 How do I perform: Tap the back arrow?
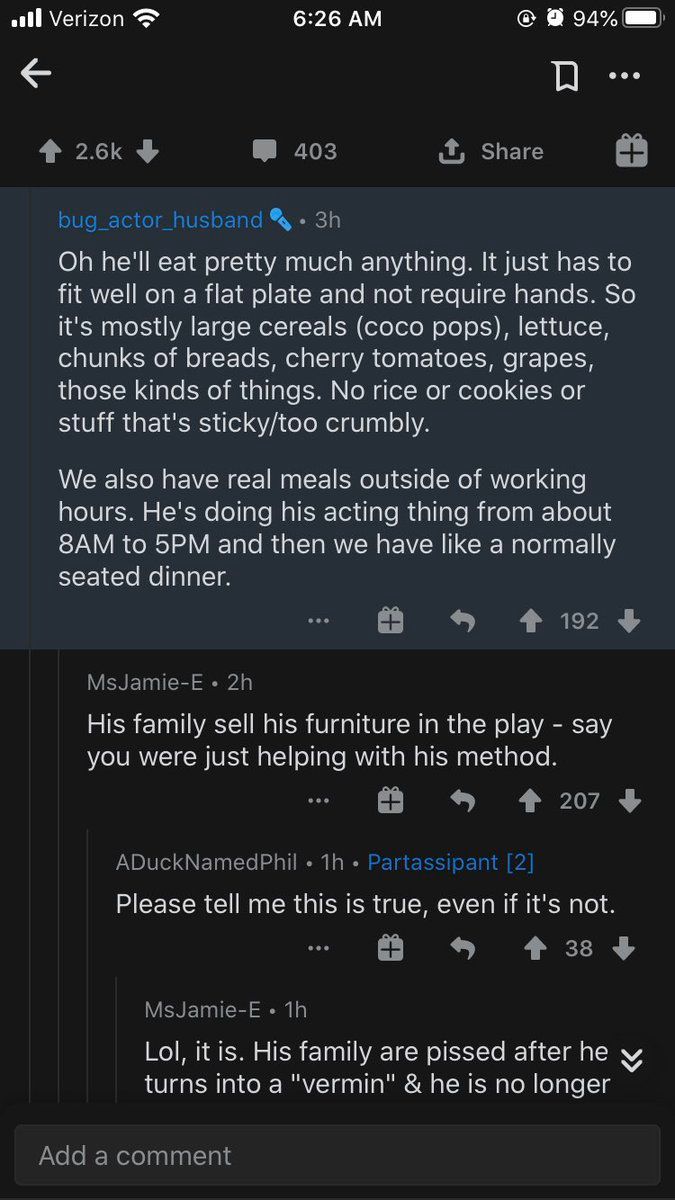tap(36, 73)
